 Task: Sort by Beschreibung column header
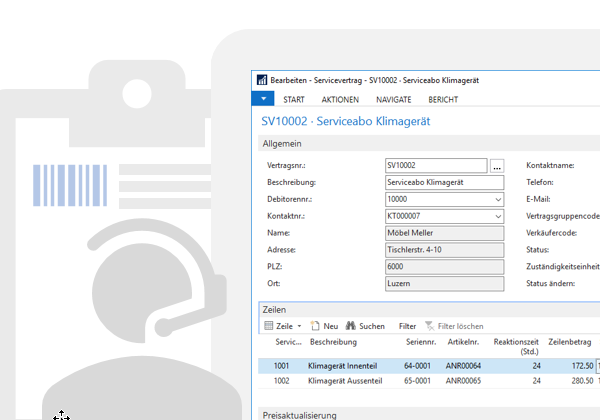(x=333, y=342)
